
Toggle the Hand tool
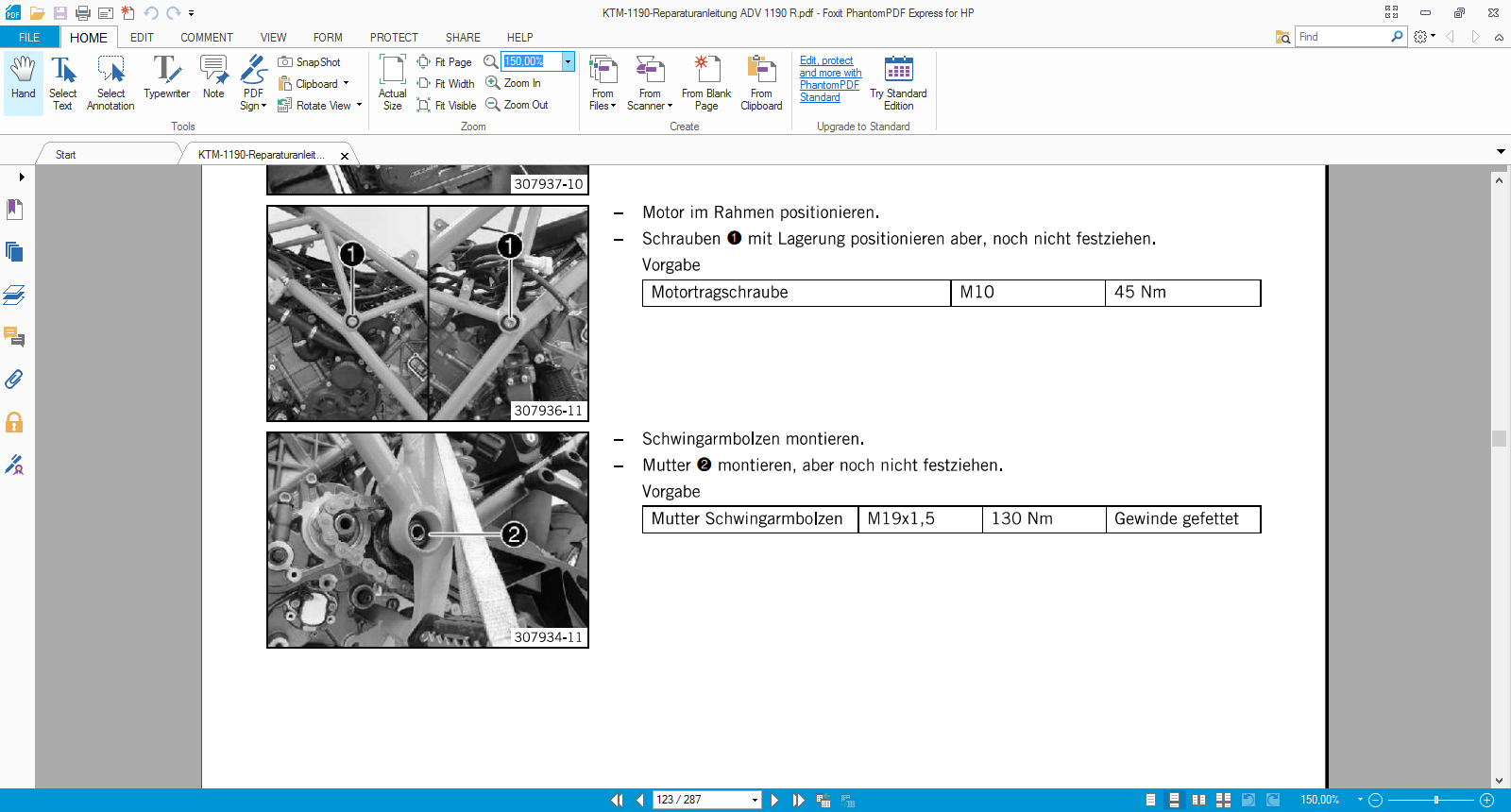[23, 81]
